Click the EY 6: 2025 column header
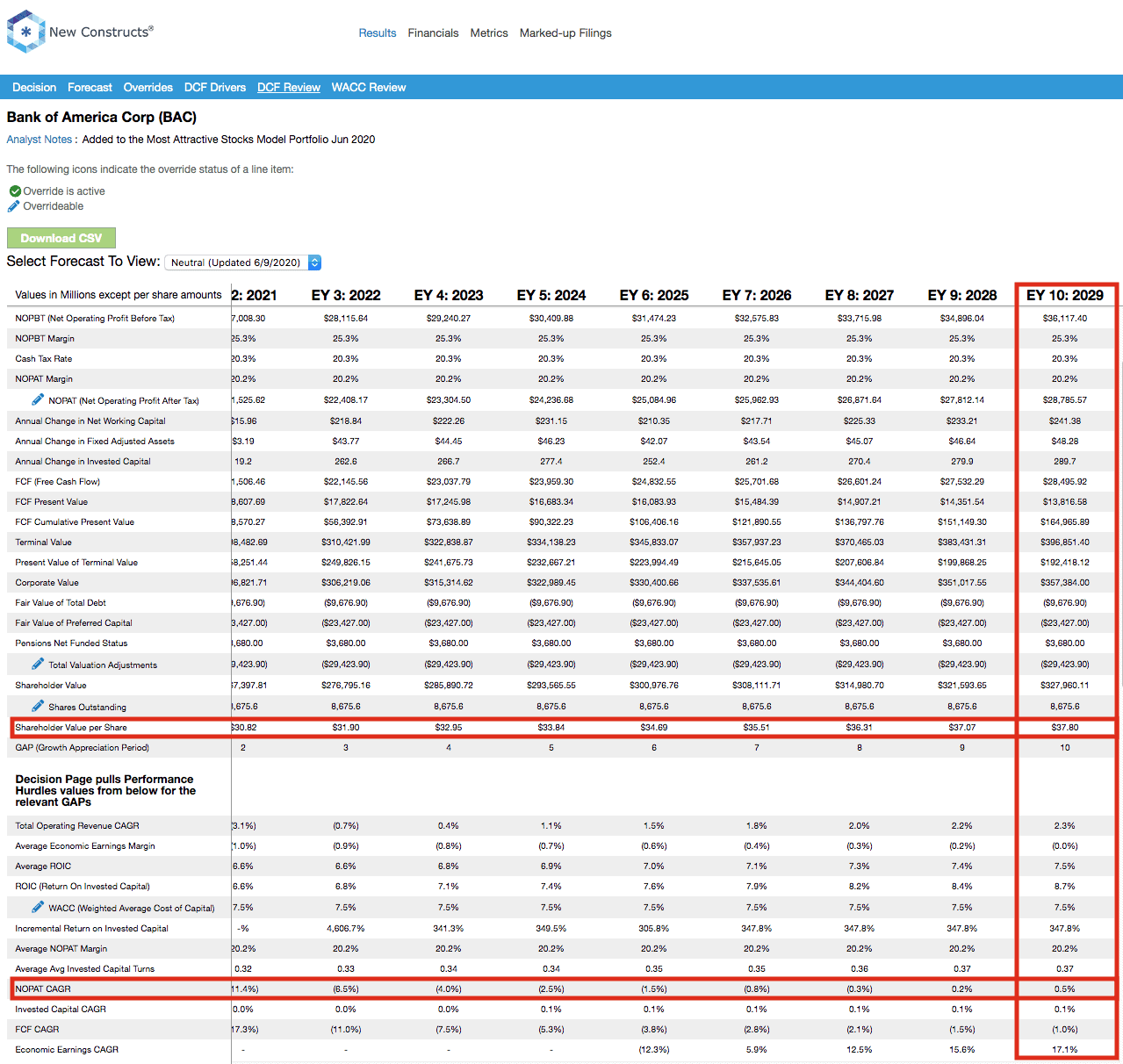The height and width of the screenshot is (1064, 1123). tap(654, 295)
